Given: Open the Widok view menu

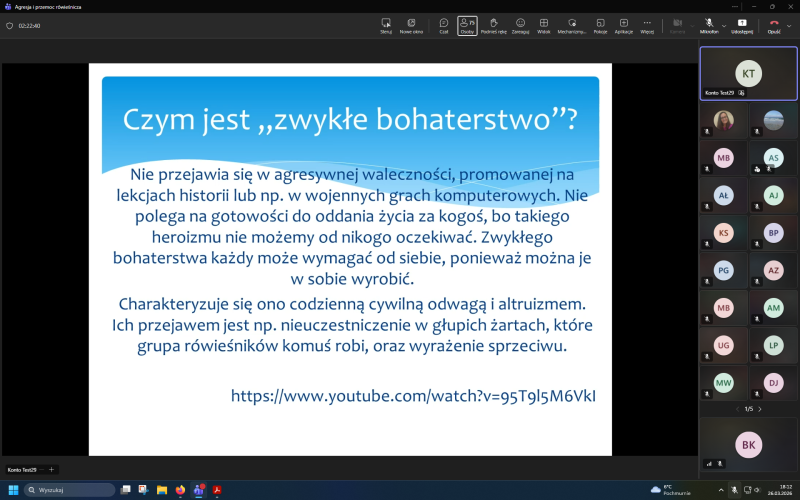Looking at the screenshot, I should click(544, 25).
